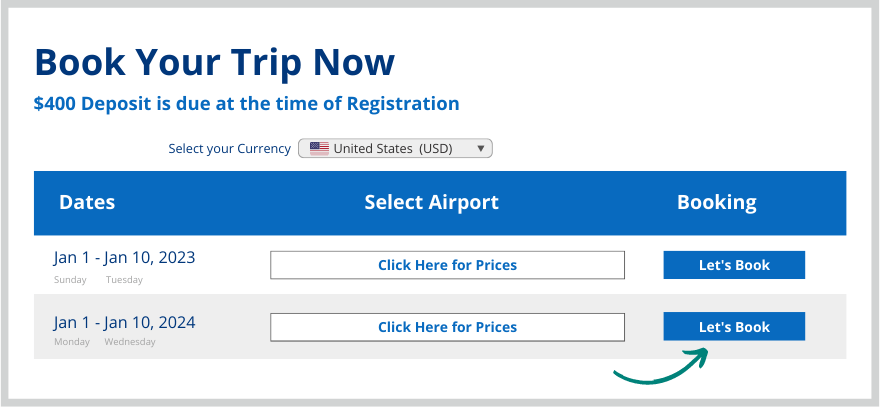Click the Sunday weekday label
880x407 pixels.
tap(70, 280)
